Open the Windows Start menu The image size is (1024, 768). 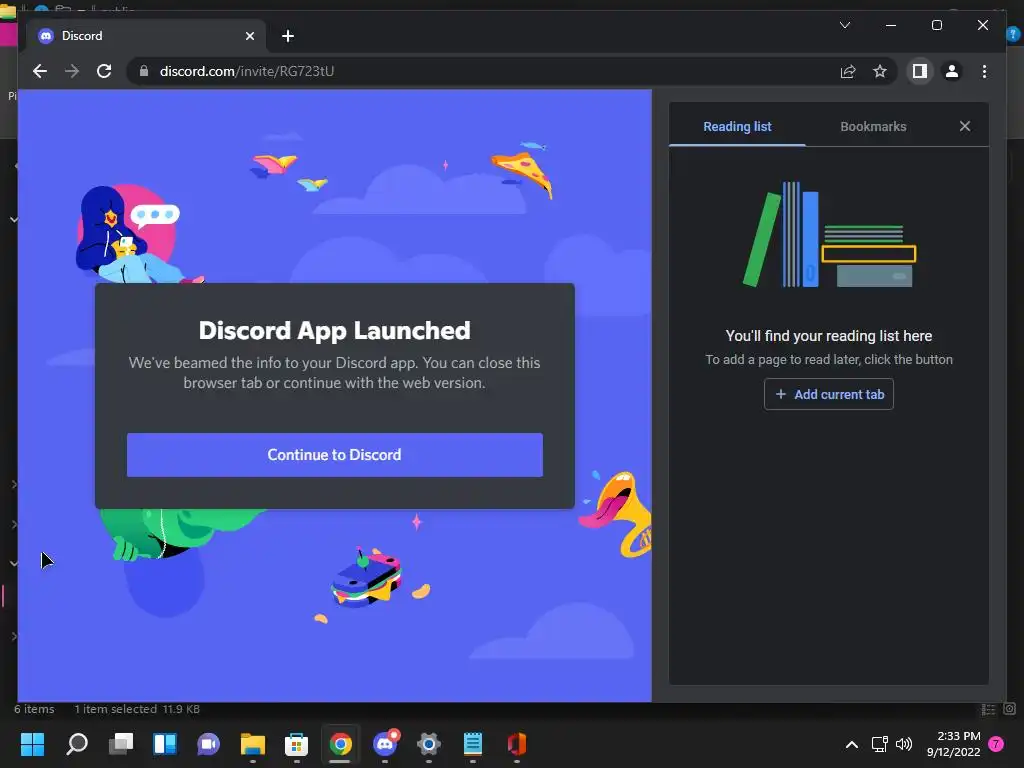[x=32, y=744]
